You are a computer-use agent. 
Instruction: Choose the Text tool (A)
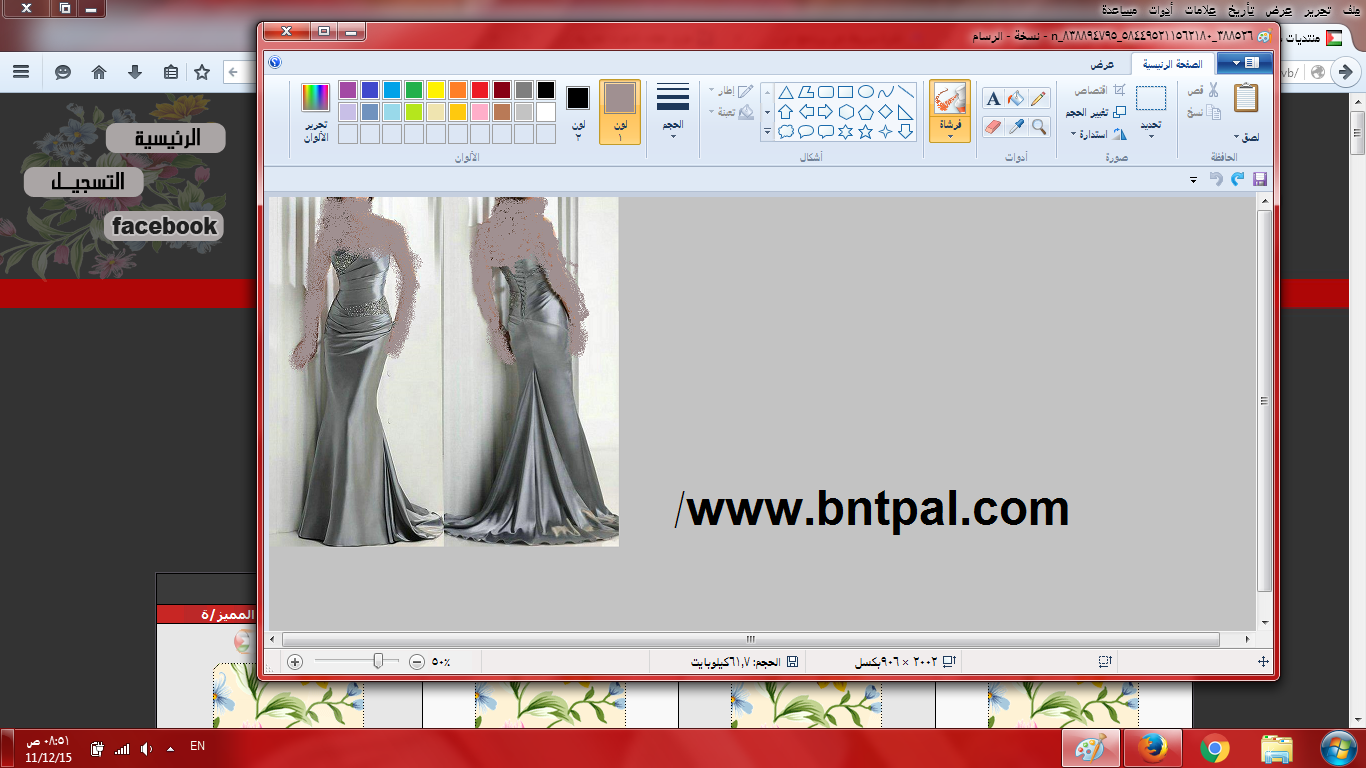(993, 98)
